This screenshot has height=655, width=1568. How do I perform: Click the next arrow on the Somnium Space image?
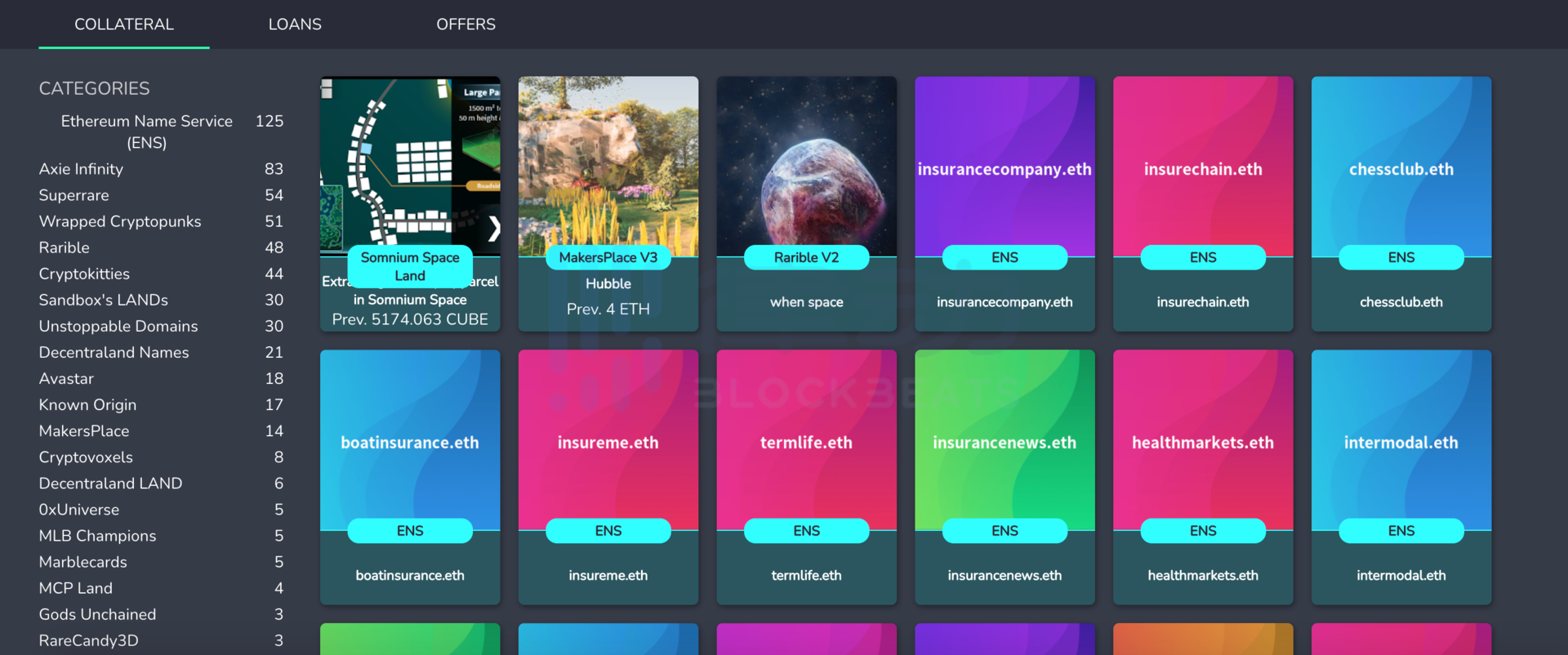click(x=493, y=228)
